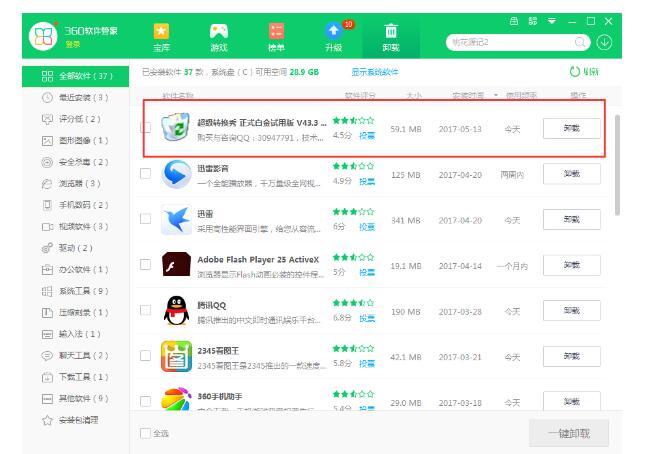Screen dimensions: 655x454
Task: Select 最近安装 (3) in the sidebar
Action: point(76,97)
